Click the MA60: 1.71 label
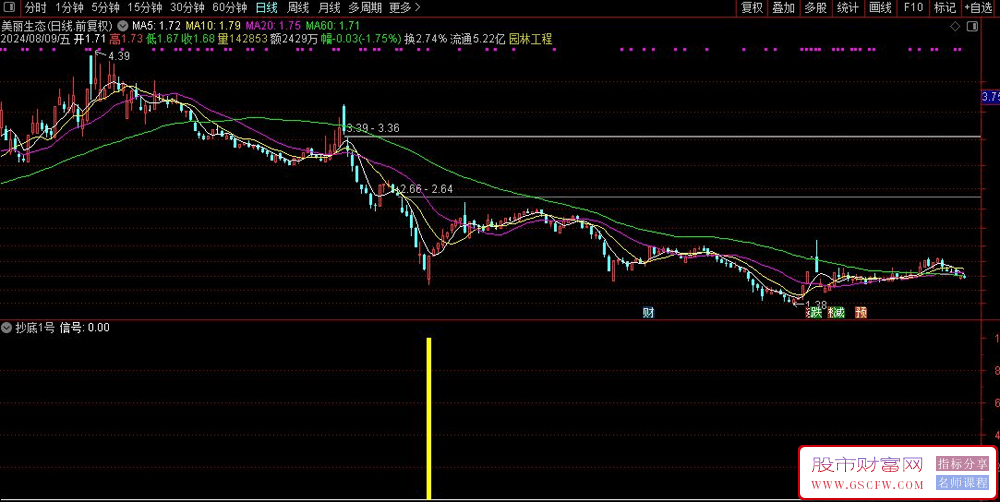This screenshot has width=1000, height=502. tap(333, 26)
